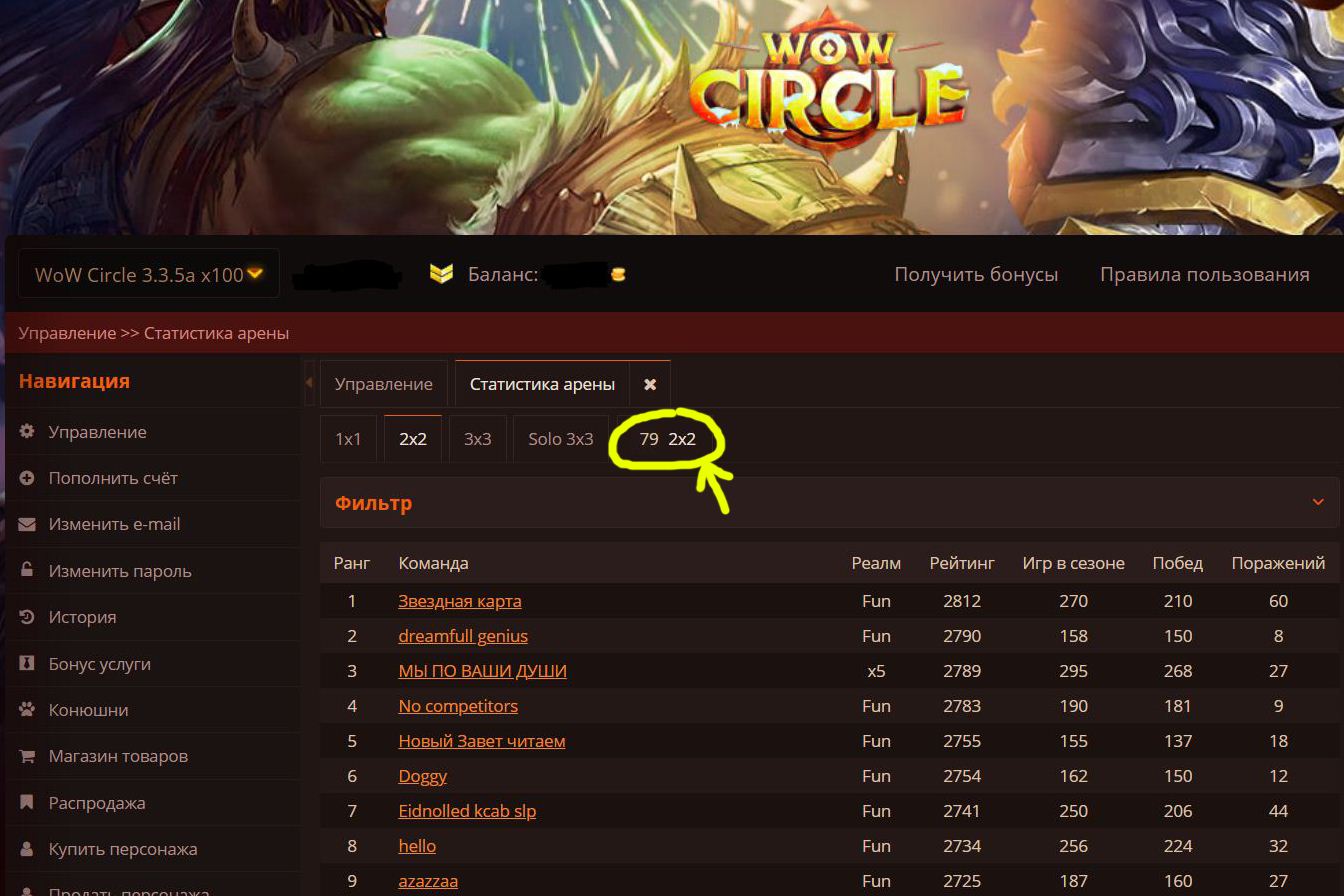Close the Статистика арены tab
This screenshot has height=896, width=1344.
pyautogui.click(x=650, y=384)
